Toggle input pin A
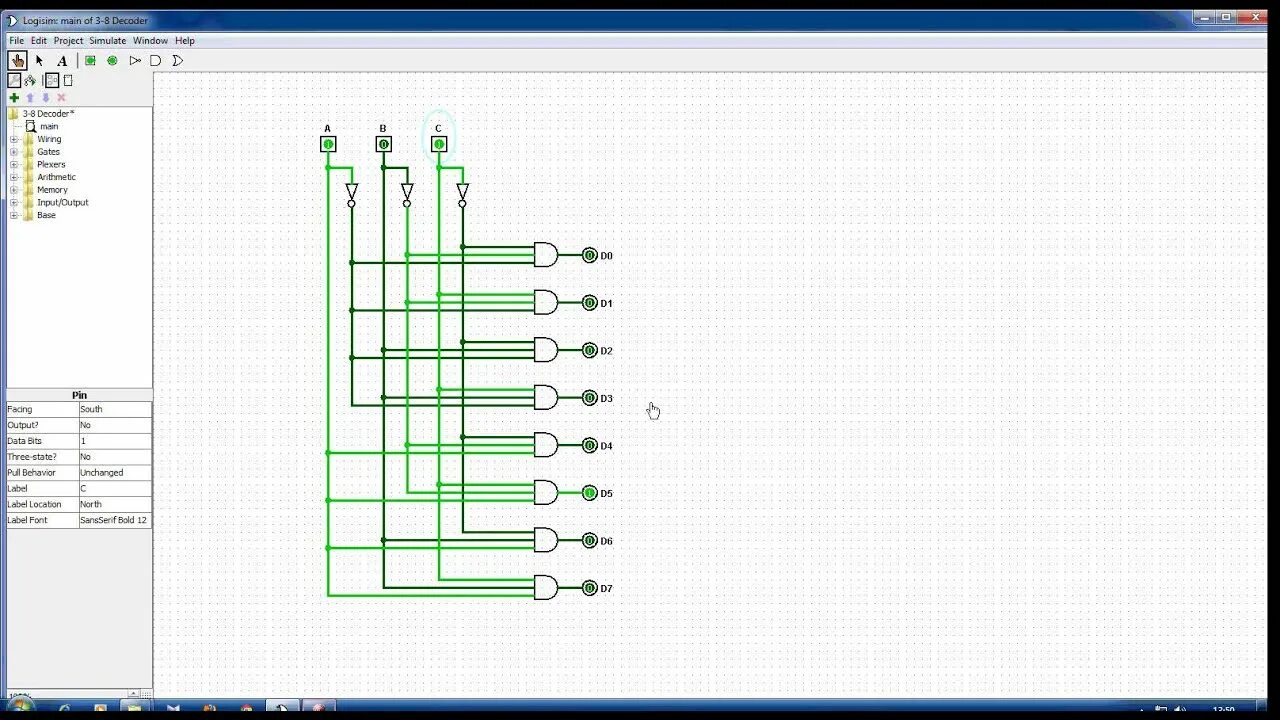The width and height of the screenshot is (1280, 720). [328, 144]
